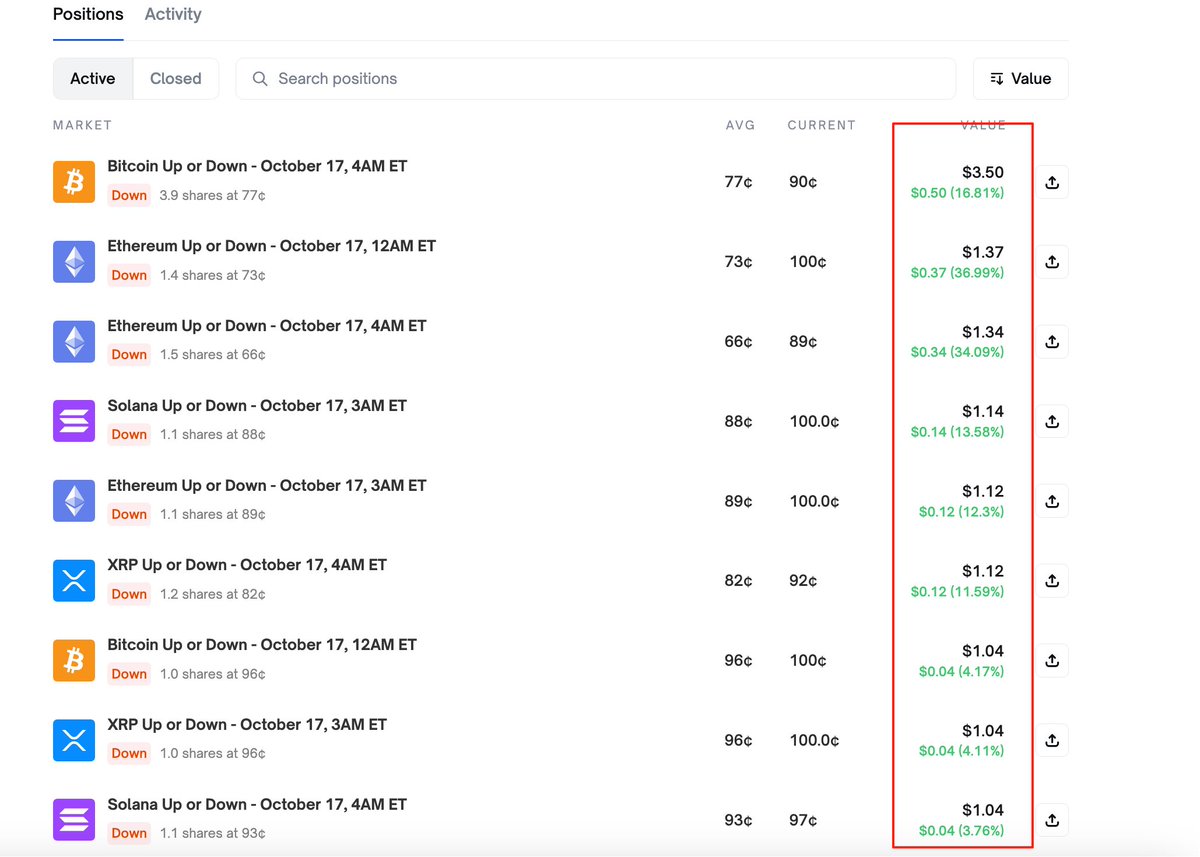Open the Positions tab
This screenshot has width=1200, height=857.
point(88,15)
